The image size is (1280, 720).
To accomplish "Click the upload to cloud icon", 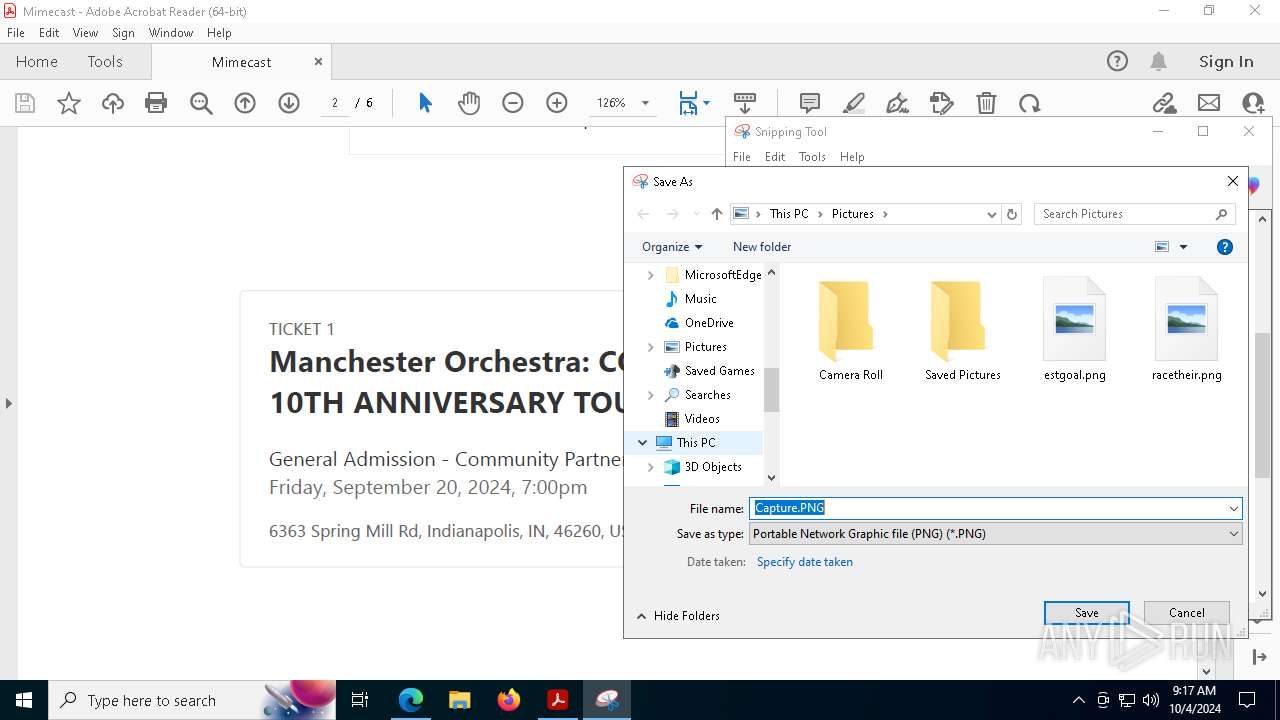I will click(113, 103).
